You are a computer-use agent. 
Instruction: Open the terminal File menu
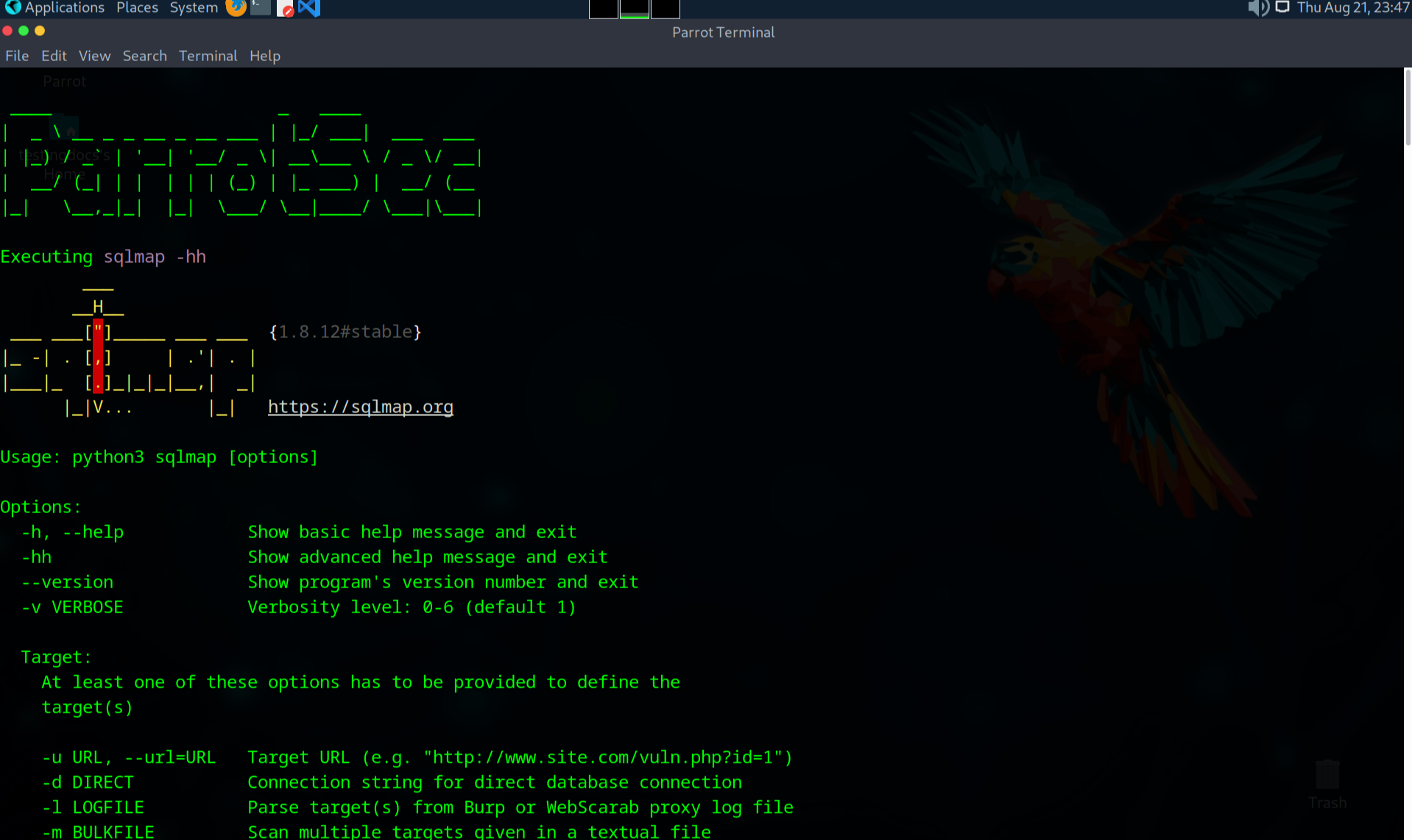[x=17, y=56]
